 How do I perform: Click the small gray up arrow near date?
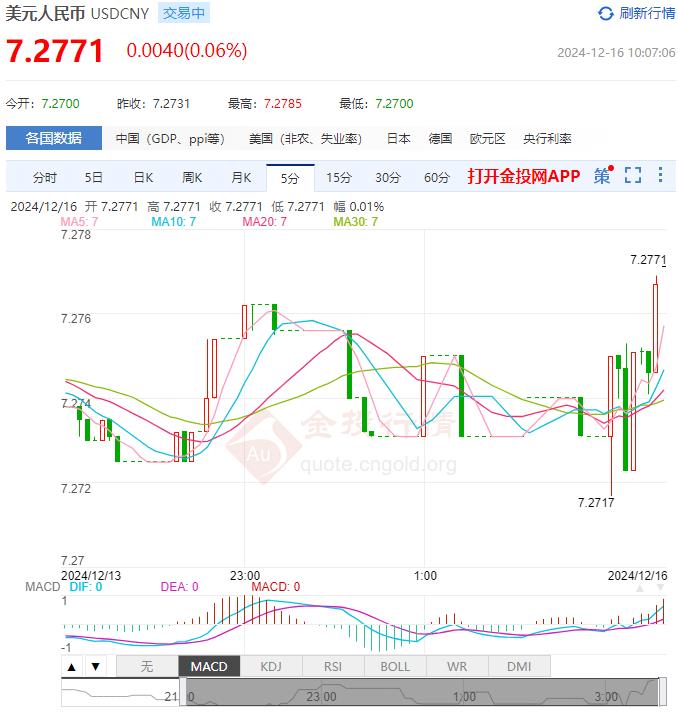click(639, 588)
